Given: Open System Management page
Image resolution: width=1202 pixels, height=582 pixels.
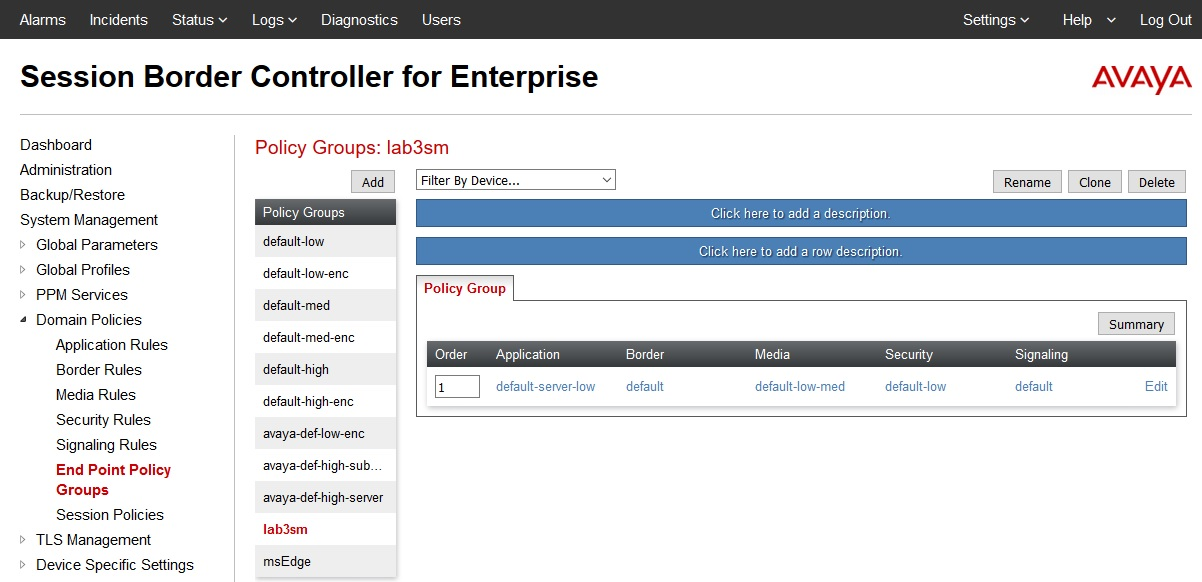Looking at the screenshot, I should tap(89, 220).
